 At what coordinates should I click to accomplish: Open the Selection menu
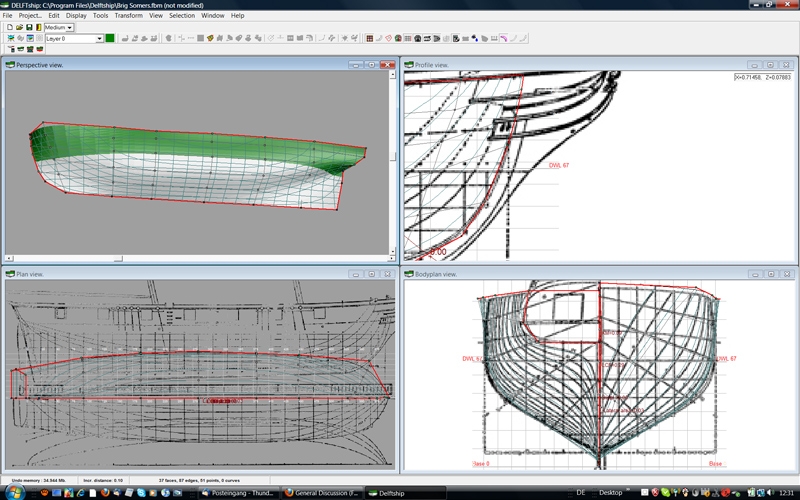(182, 16)
